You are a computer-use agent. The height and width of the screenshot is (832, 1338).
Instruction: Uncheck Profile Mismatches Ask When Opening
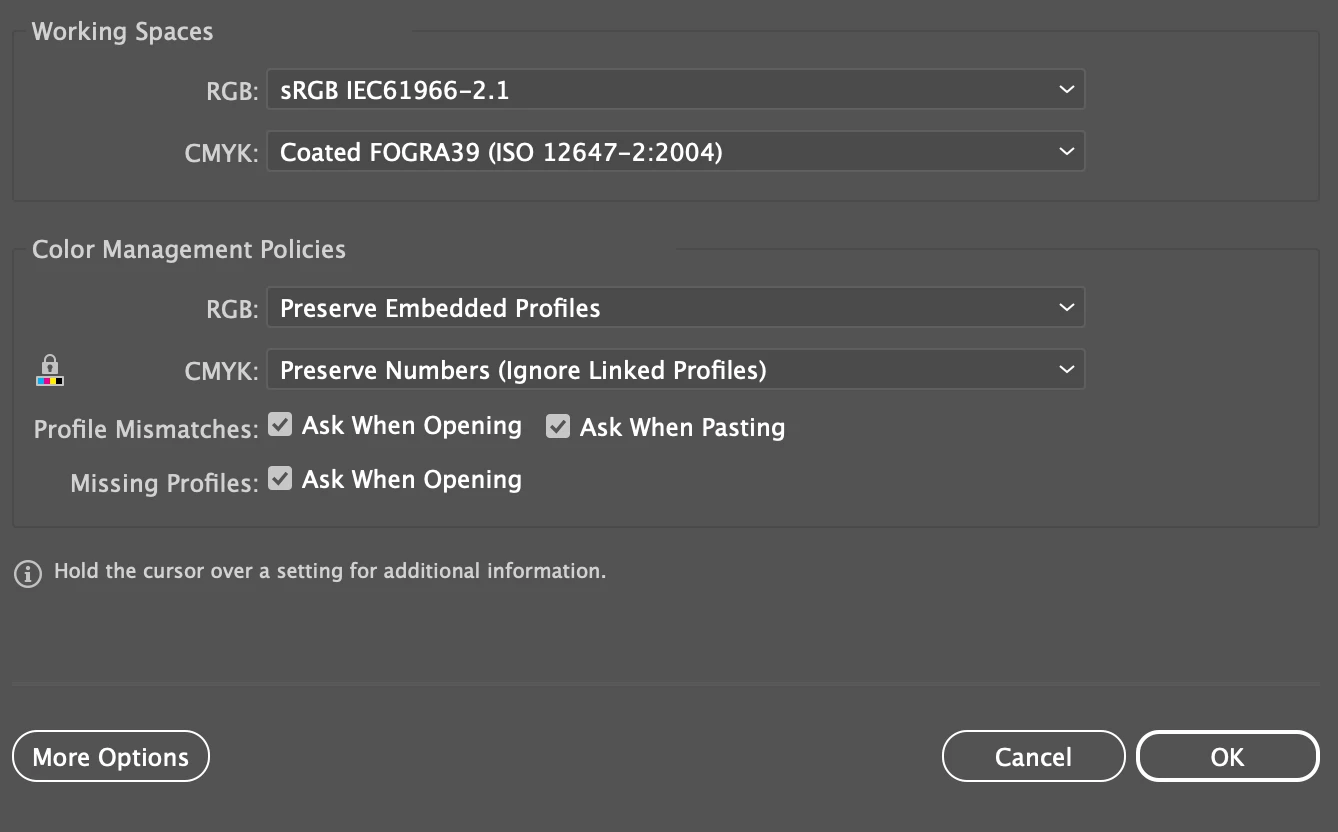[x=281, y=425]
